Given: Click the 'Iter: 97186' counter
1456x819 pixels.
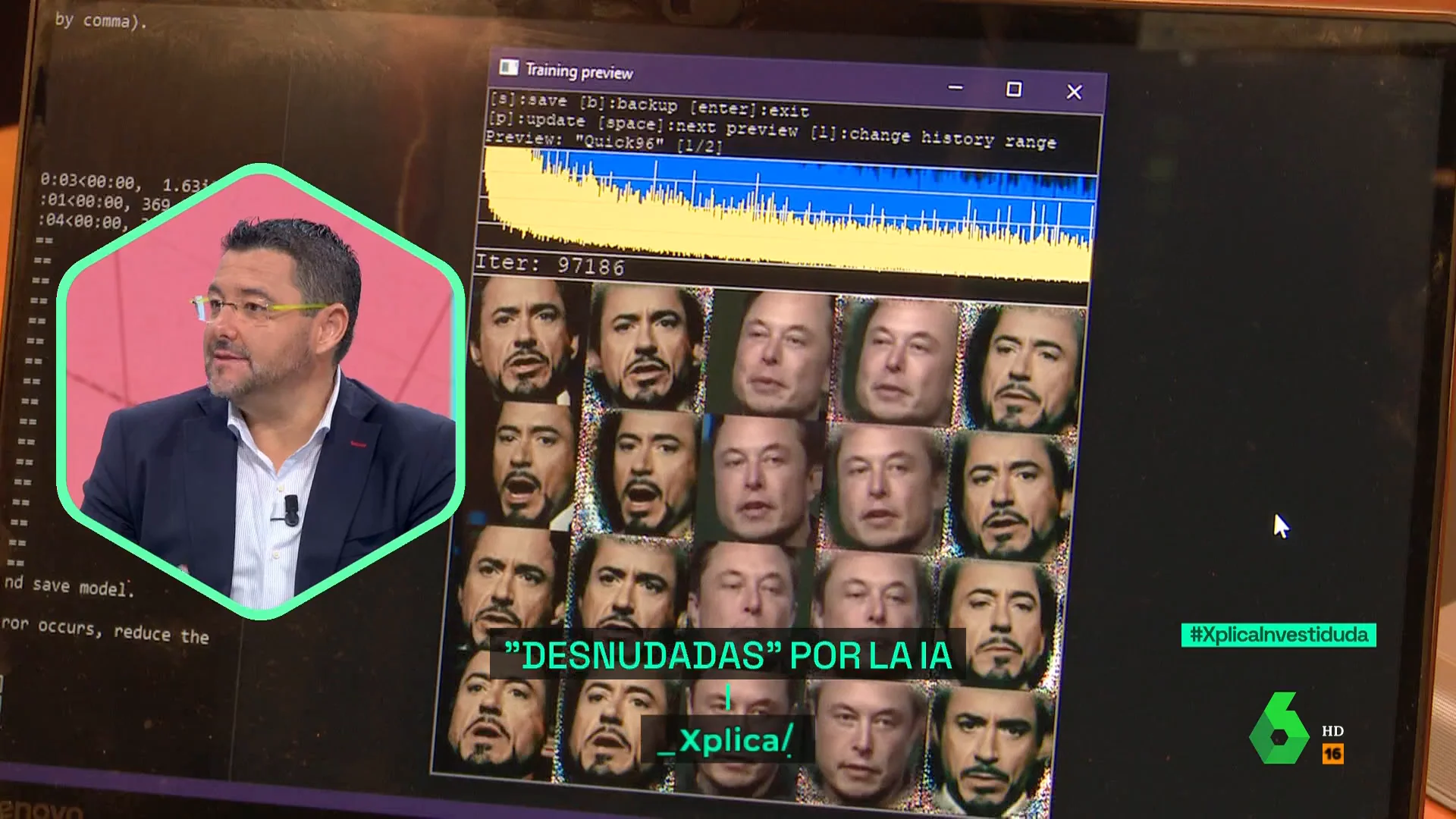Looking at the screenshot, I should 550,265.
